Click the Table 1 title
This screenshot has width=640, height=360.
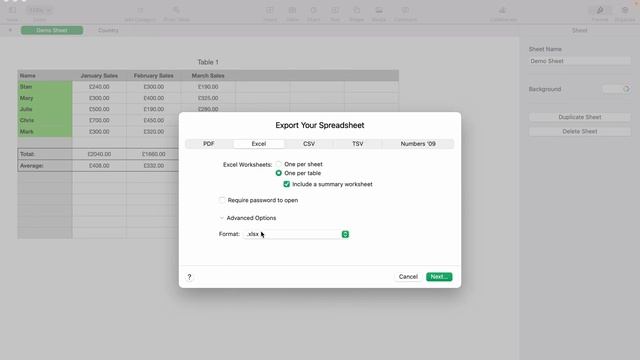tap(208, 62)
